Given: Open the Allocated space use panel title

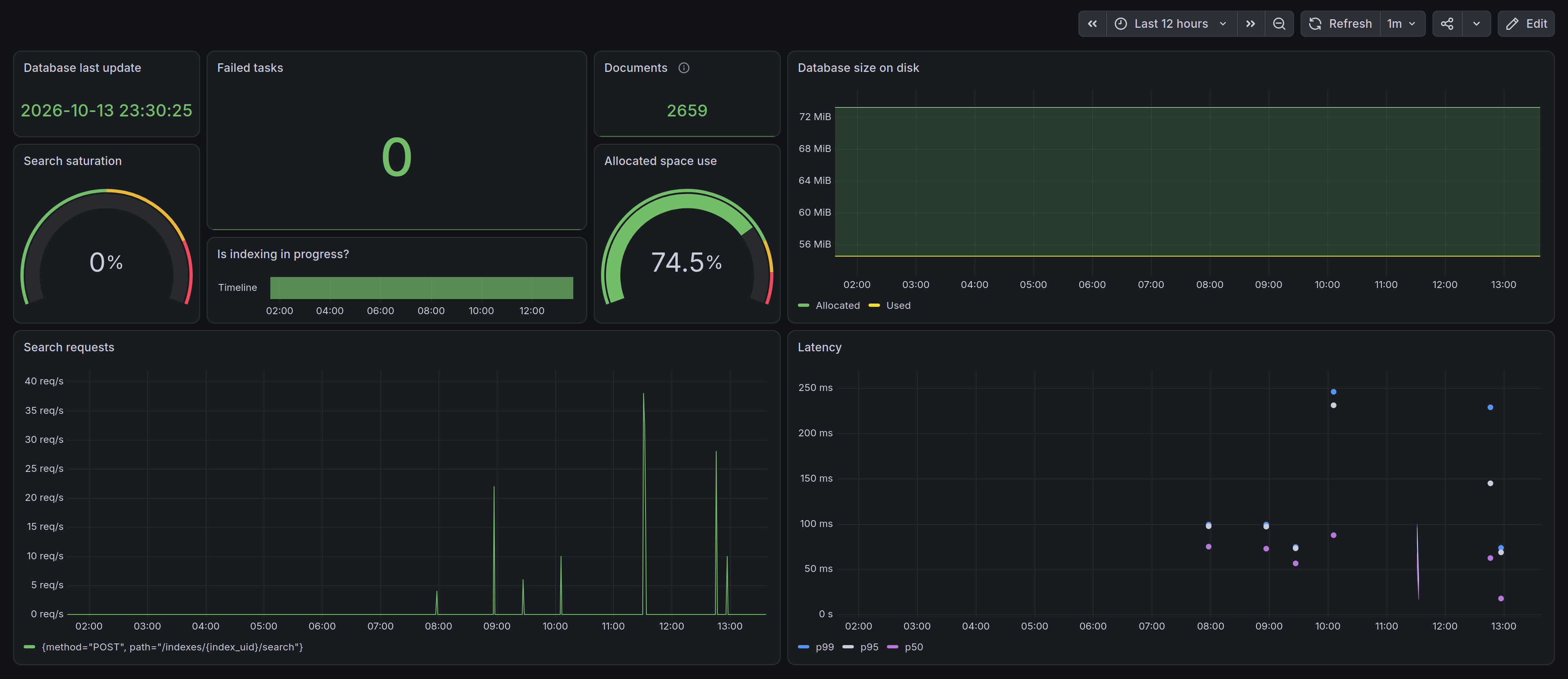Looking at the screenshot, I should 660,161.
